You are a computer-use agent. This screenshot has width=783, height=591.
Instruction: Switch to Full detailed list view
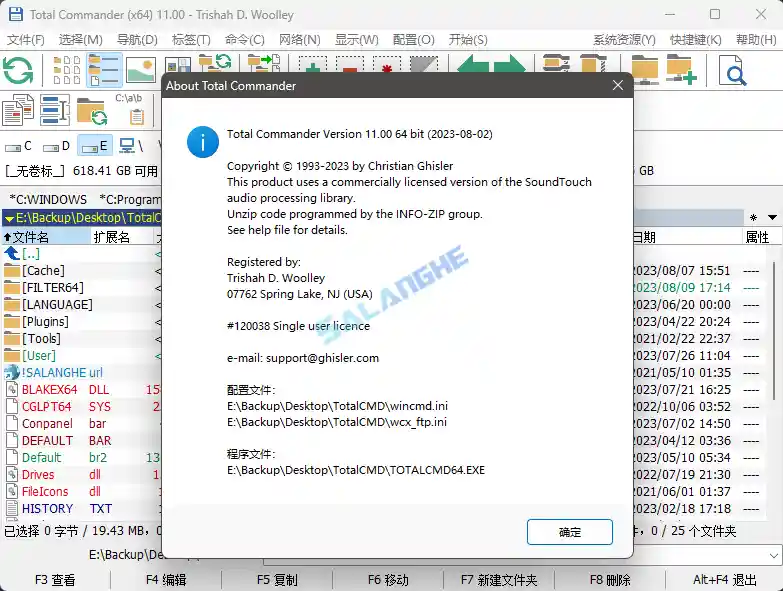(x=104, y=70)
